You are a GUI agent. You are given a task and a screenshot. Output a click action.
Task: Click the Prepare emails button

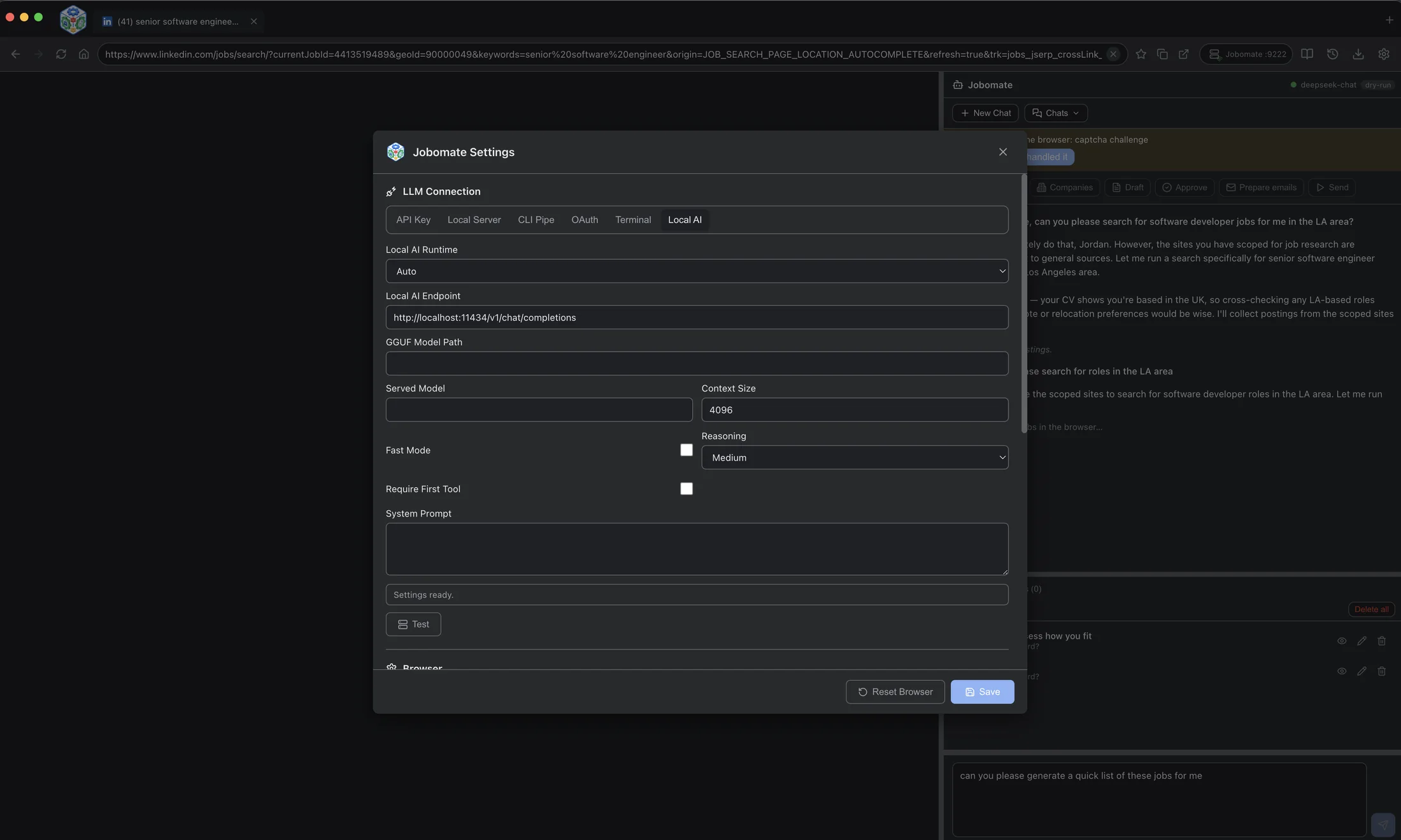1261,187
